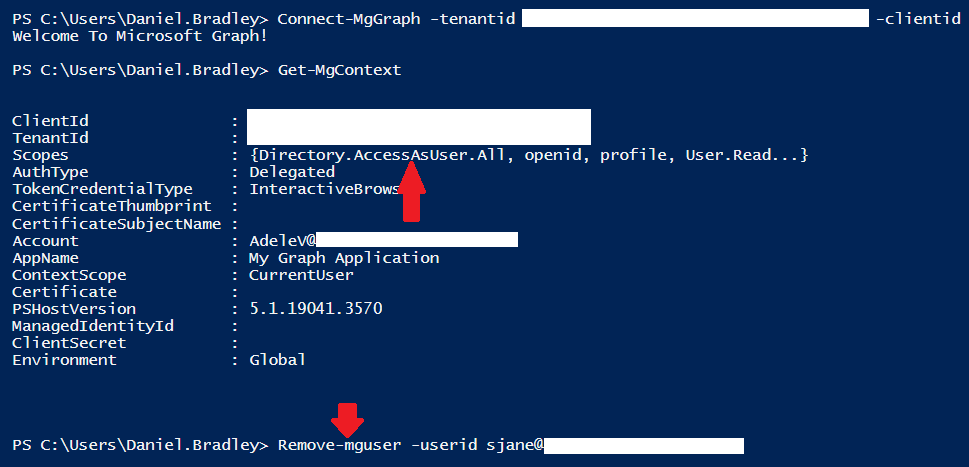This screenshot has width=969, height=467.
Task: Click the -tenantid parameter text
Action: [471, 19]
